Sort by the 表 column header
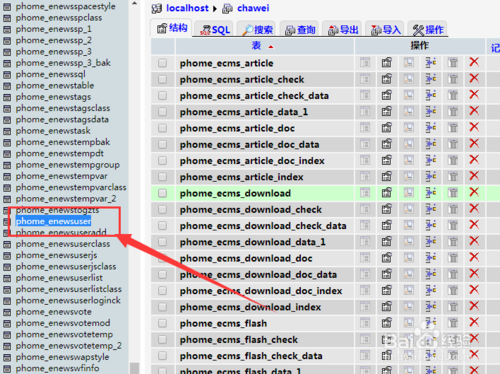500x374 pixels. (256, 46)
